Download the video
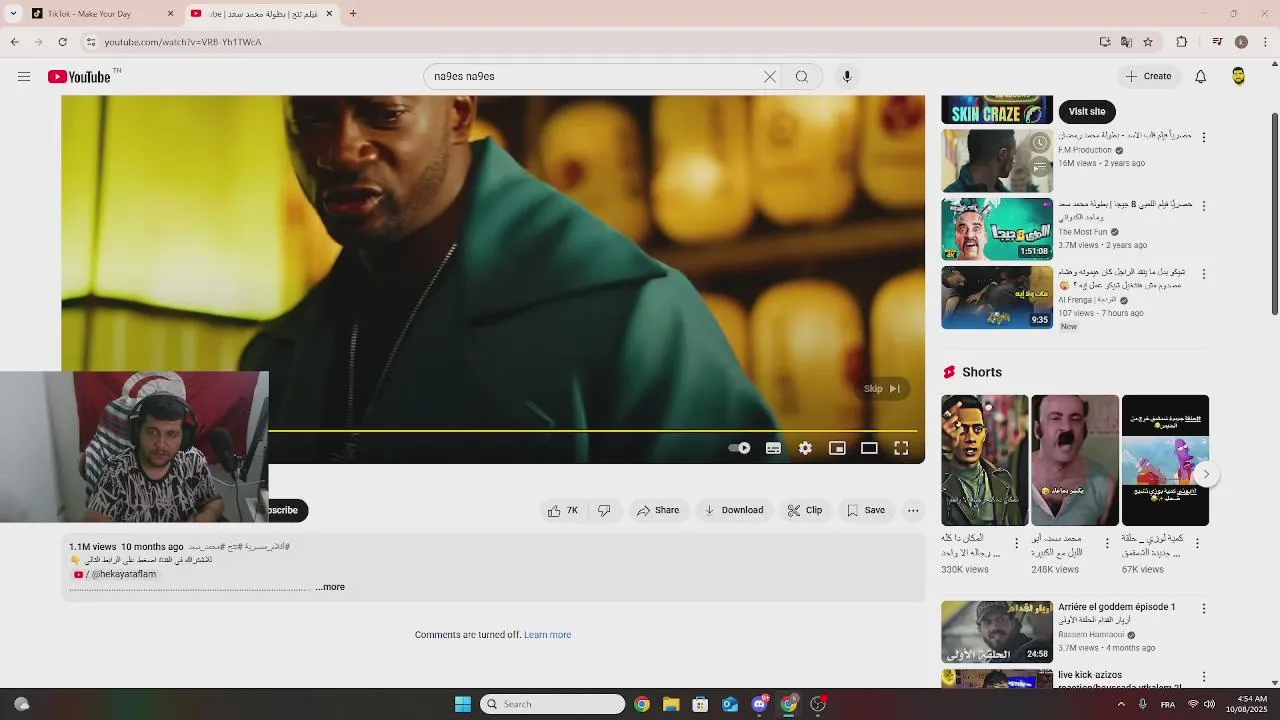This screenshot has height=720, width=1280. coord(734,510)
